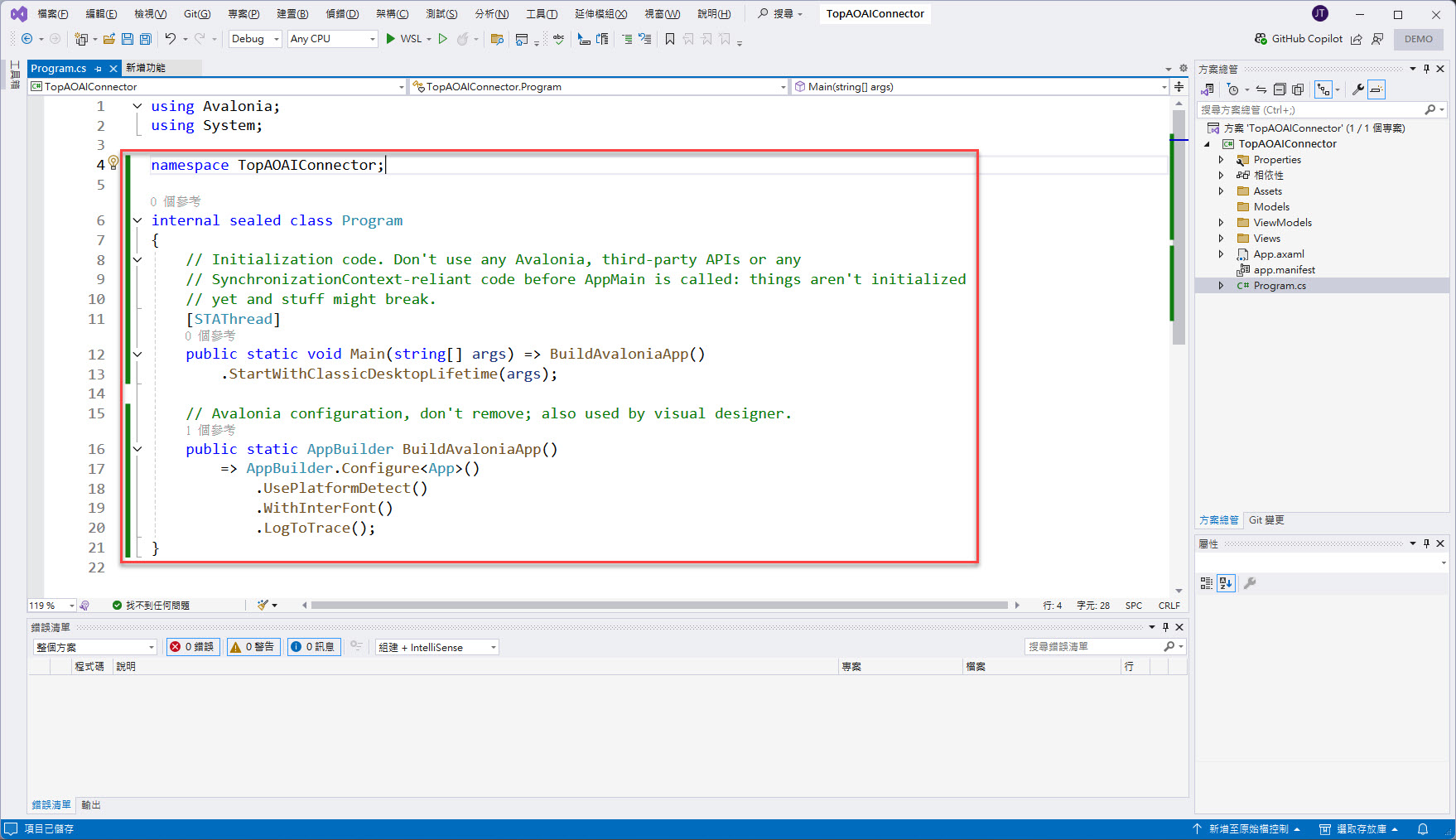1456x840 pixels.
Task: Open the Debug configuration dropdown
Action: [255, 39]
